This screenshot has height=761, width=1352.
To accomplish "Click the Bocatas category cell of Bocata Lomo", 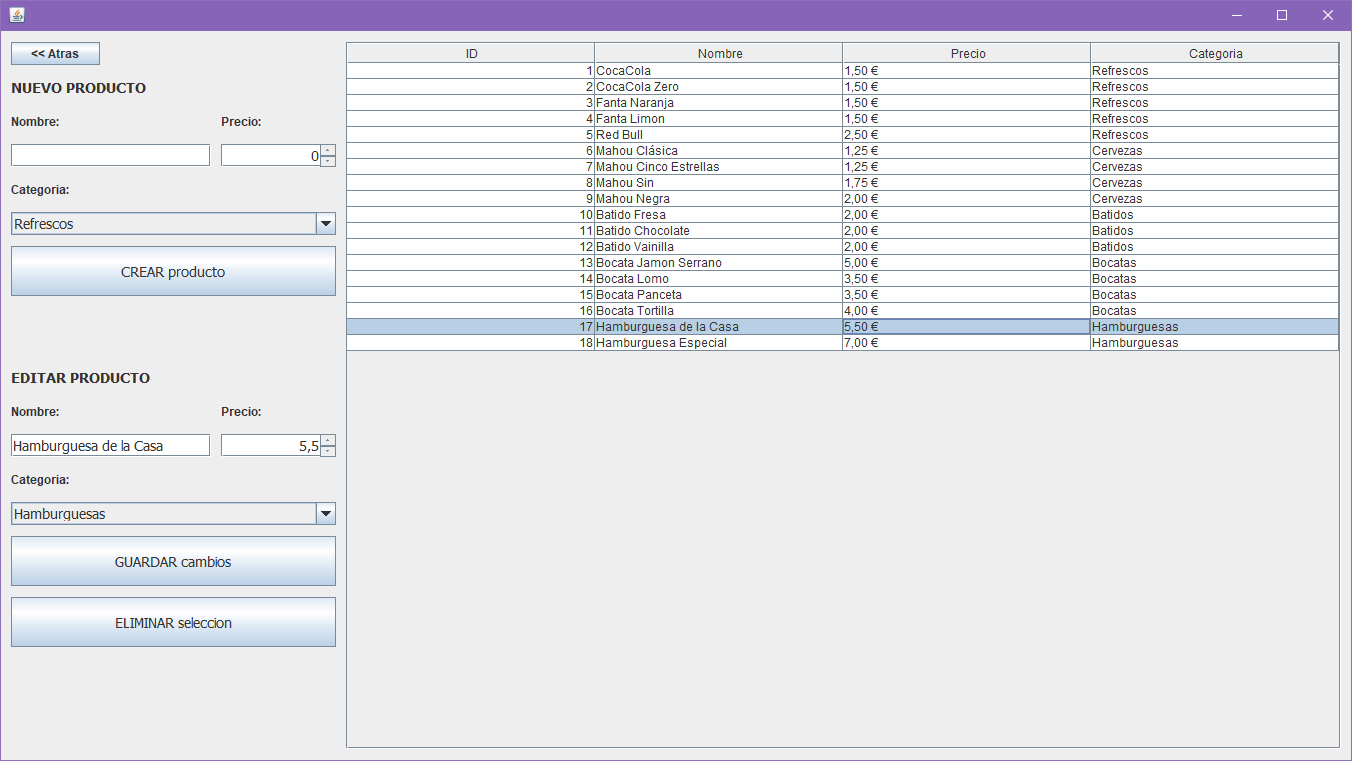I will pos(1215,279).
